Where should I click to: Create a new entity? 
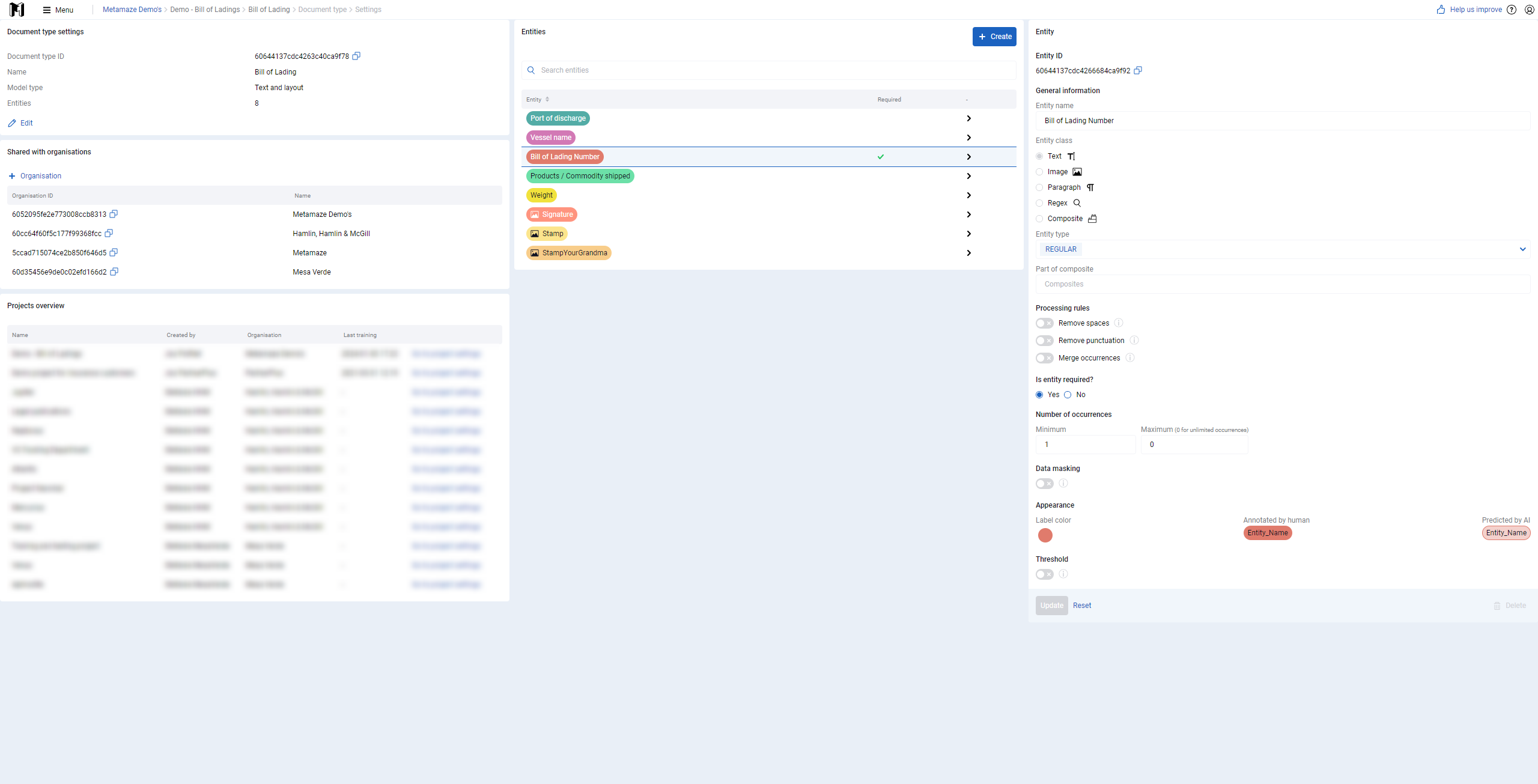coord(994,37)
